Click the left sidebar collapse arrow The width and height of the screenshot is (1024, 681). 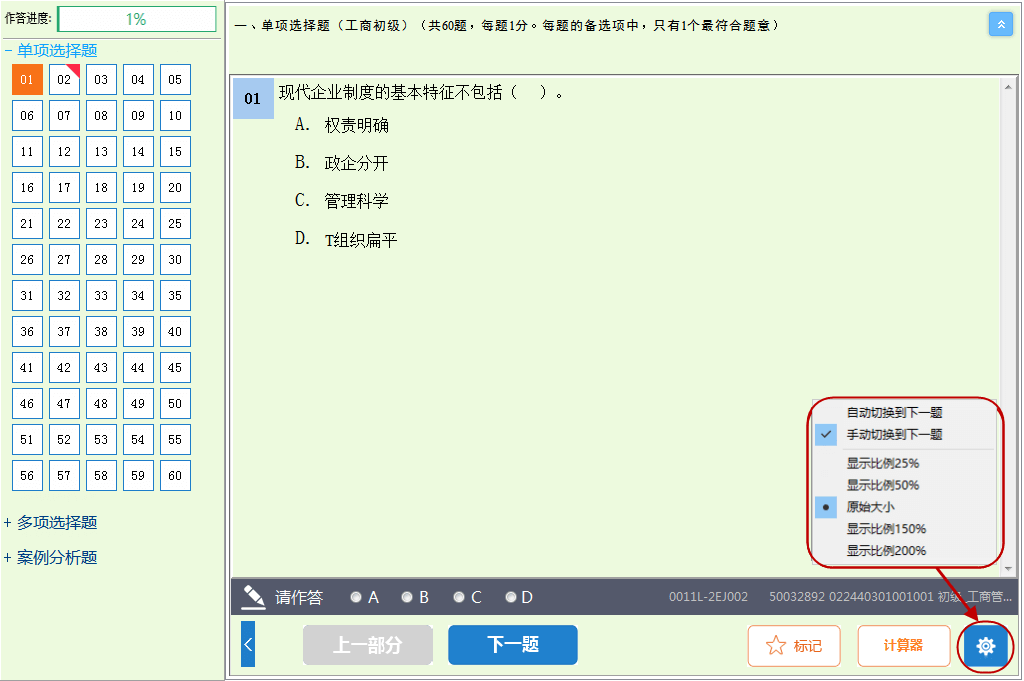pyautogui.click(x=247, y=644)
